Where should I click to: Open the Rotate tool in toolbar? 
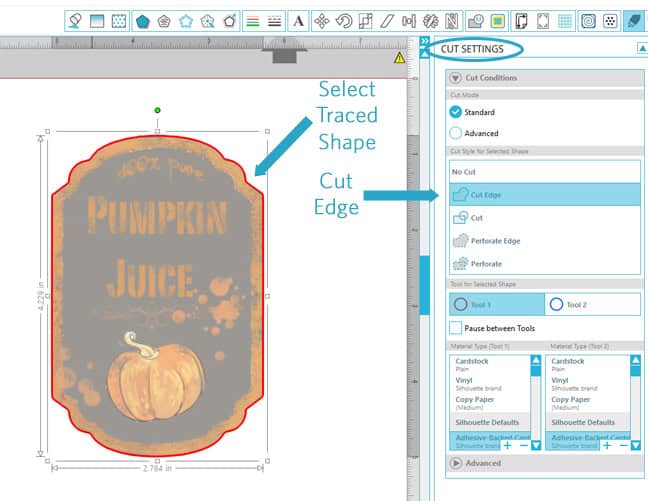coord(343,20)
